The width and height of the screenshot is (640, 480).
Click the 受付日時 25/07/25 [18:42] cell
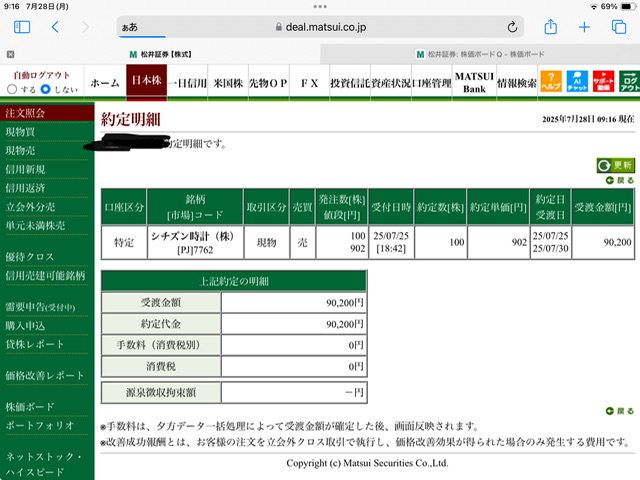(391, 242)
